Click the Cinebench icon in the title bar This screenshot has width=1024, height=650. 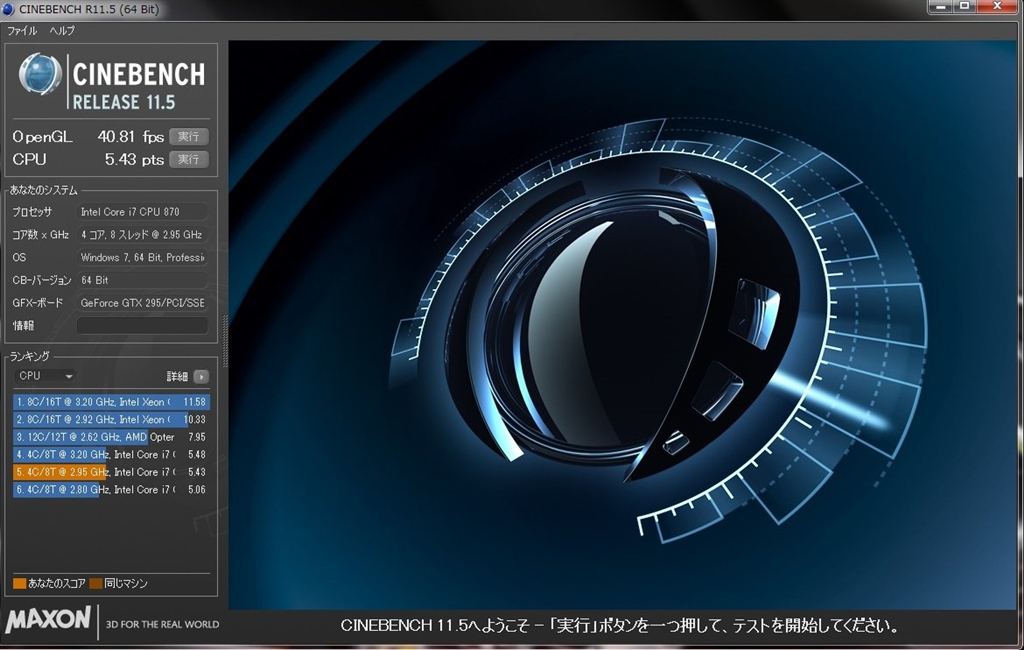point(9,9)
